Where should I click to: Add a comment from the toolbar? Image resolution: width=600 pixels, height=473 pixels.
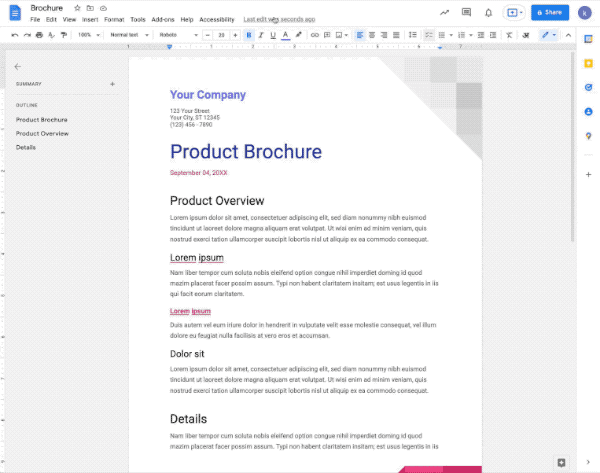click(x=327, y=35)
